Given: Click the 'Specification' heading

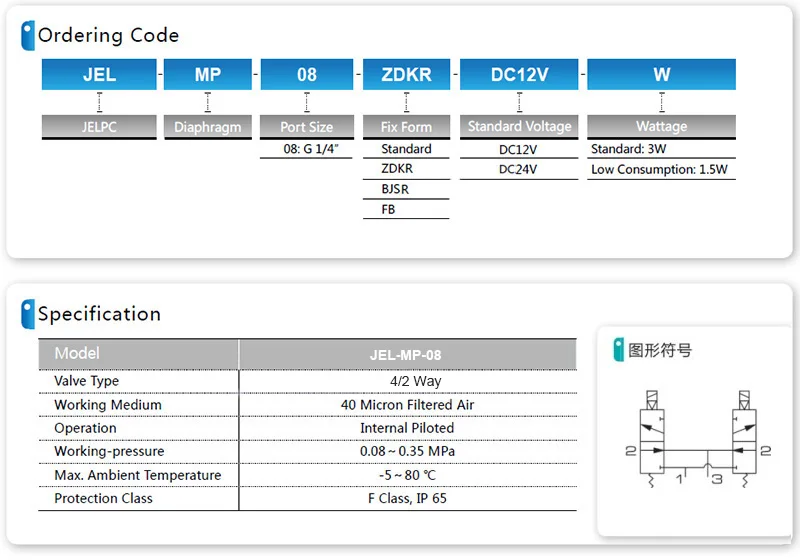Looking at the screenshot, I should tap(99, 314).
